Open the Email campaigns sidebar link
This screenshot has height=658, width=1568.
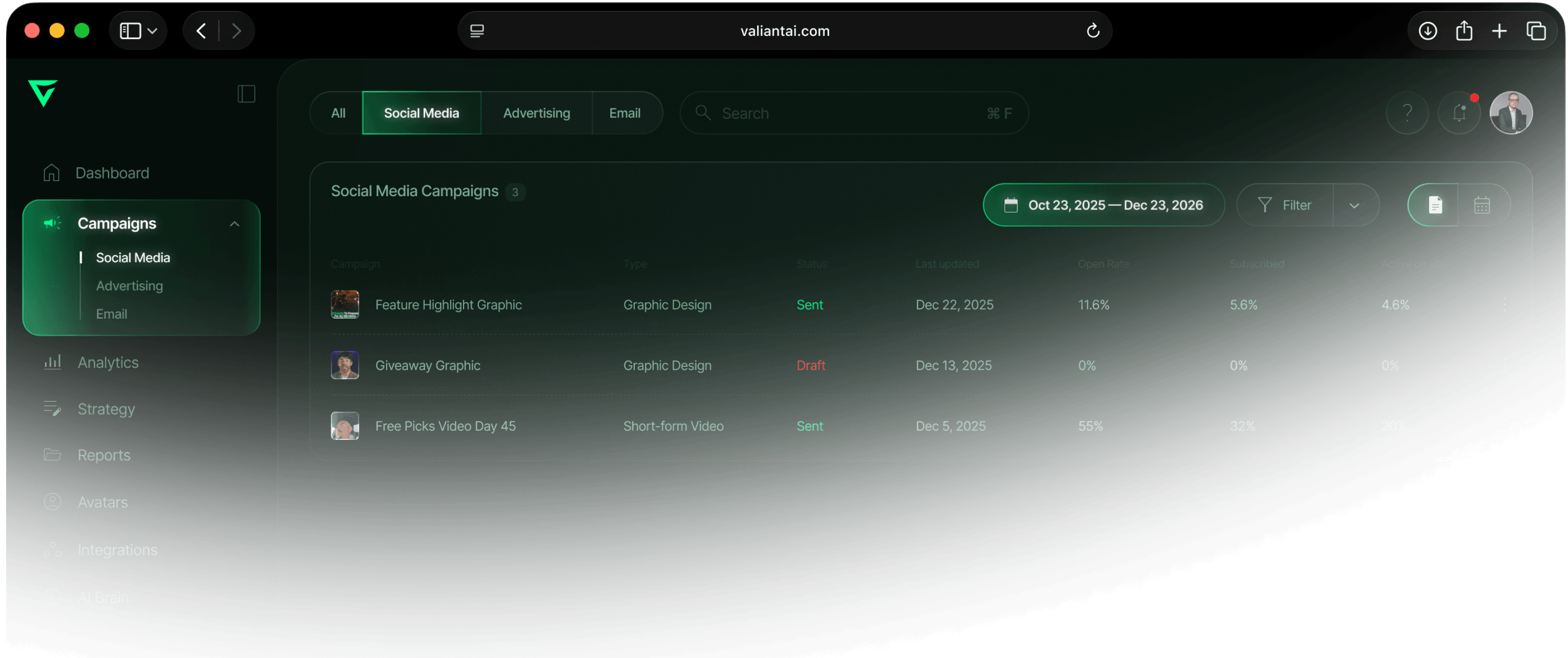111,314
